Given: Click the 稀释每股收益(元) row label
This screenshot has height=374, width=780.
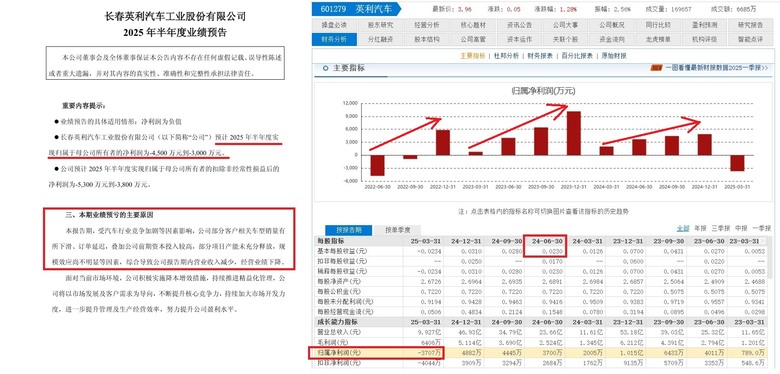Looking at the screenshot, I should pos(341,271).
